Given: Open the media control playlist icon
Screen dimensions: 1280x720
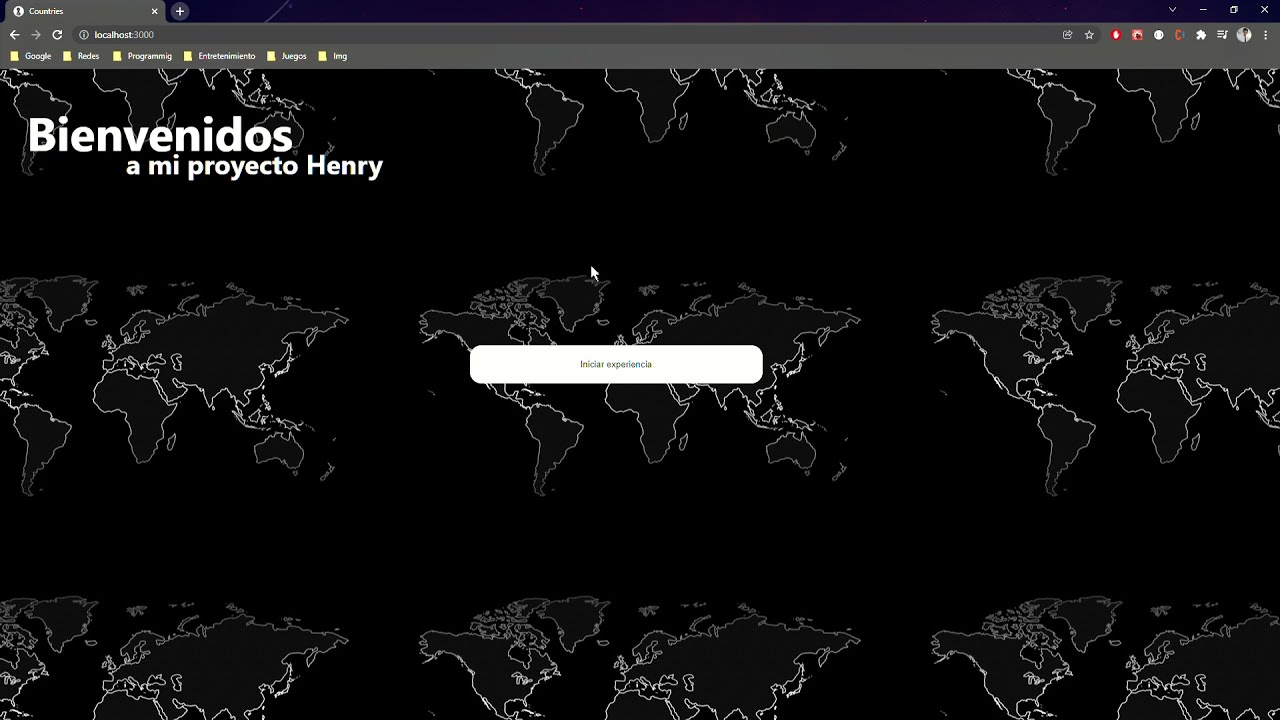Looking at the screenshot, I should click(1222, 35).
